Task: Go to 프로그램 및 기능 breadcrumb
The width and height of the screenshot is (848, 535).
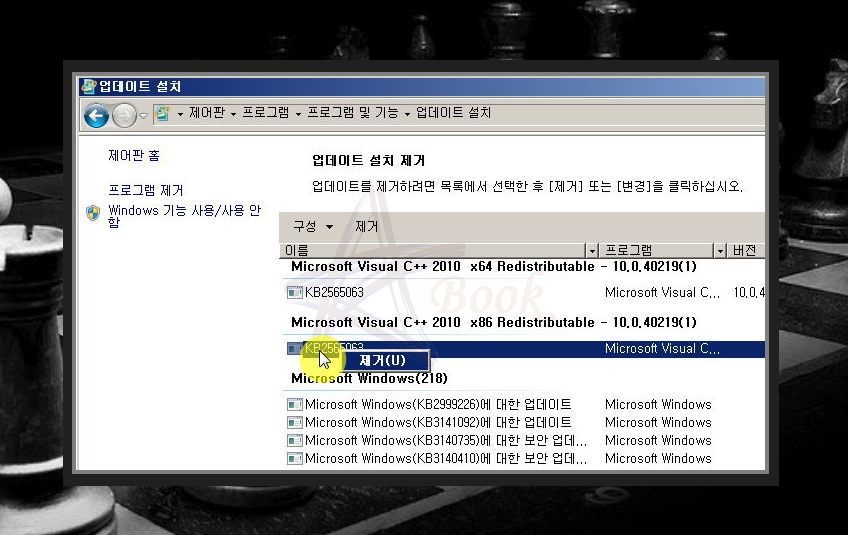Action: coord(353,113)
